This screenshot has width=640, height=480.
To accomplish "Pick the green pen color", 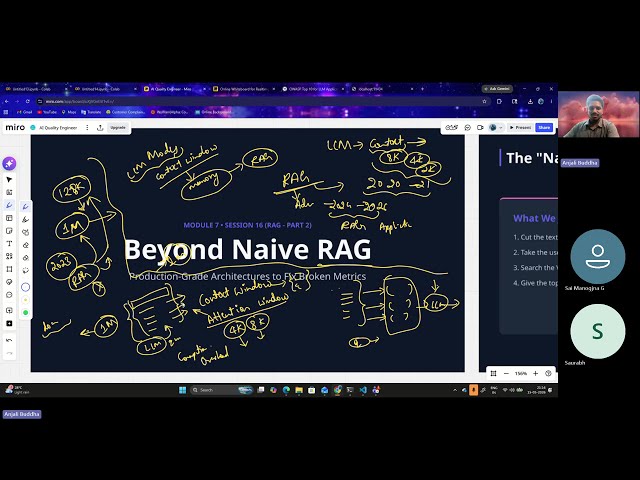I will tap(25, 313).
